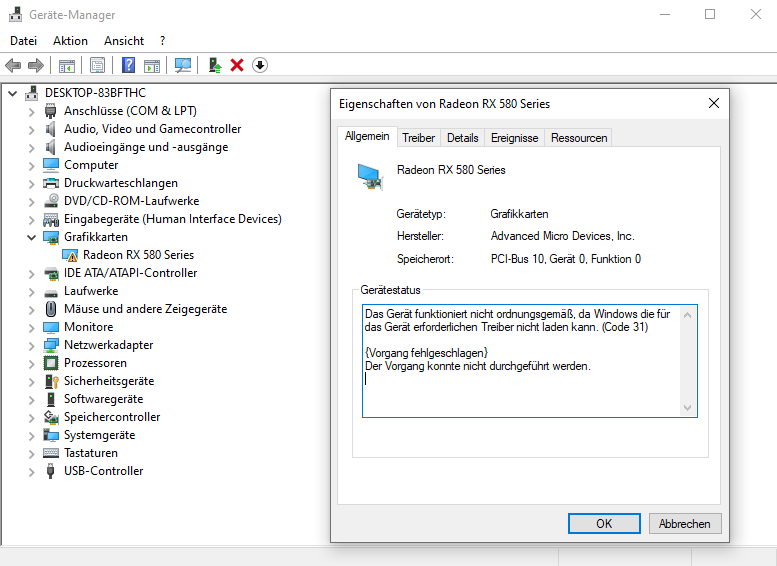The image size is (777, 566).
Task: Select the Tastaturen tree label
Action: 91,453
